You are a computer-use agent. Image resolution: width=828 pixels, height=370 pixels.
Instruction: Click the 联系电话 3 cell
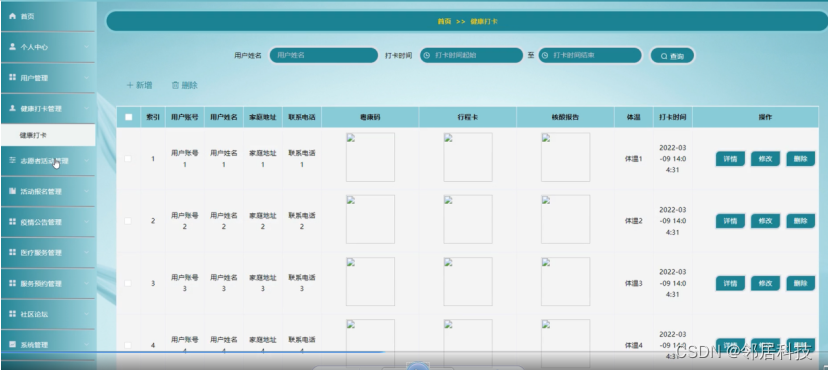[302, 283]
